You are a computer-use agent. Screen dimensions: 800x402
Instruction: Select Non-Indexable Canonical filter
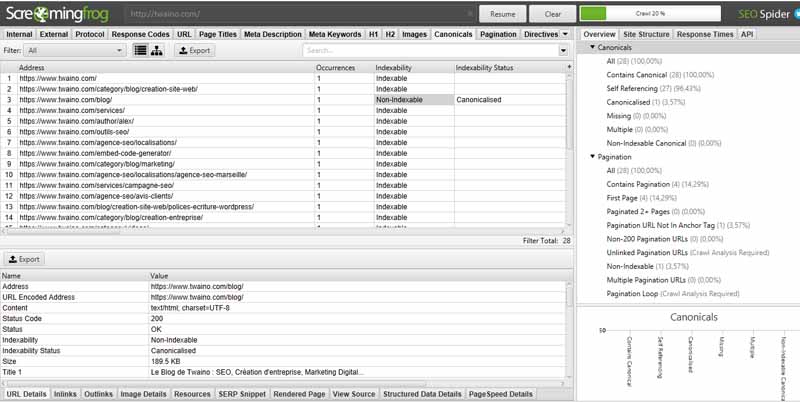click(664, 143)
